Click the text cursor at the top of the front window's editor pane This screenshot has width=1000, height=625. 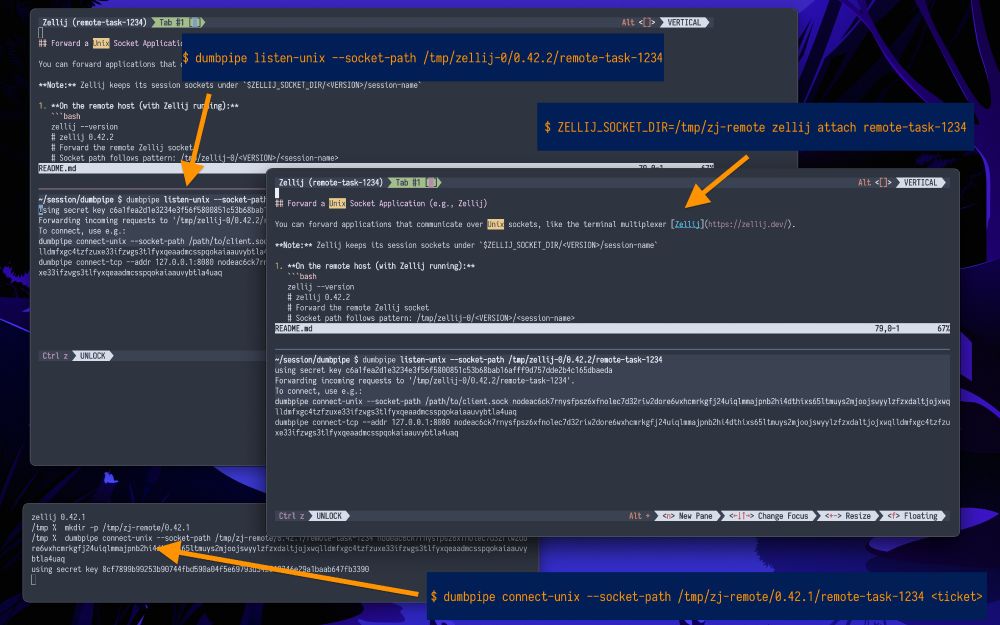(x=277, y=193)
